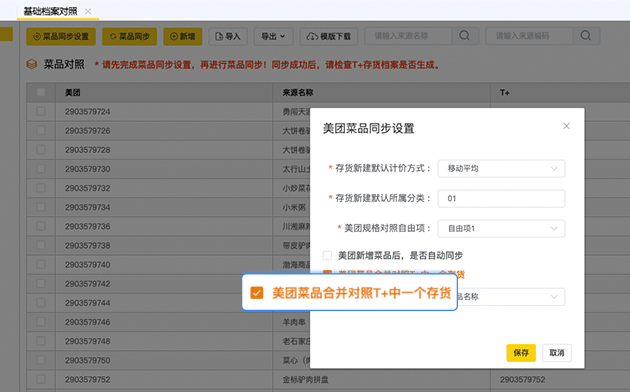The width and height of the screenshot is (630, 392).
Task: Open the 品名称 dropdown in dialog
Action: pos(511,297)
